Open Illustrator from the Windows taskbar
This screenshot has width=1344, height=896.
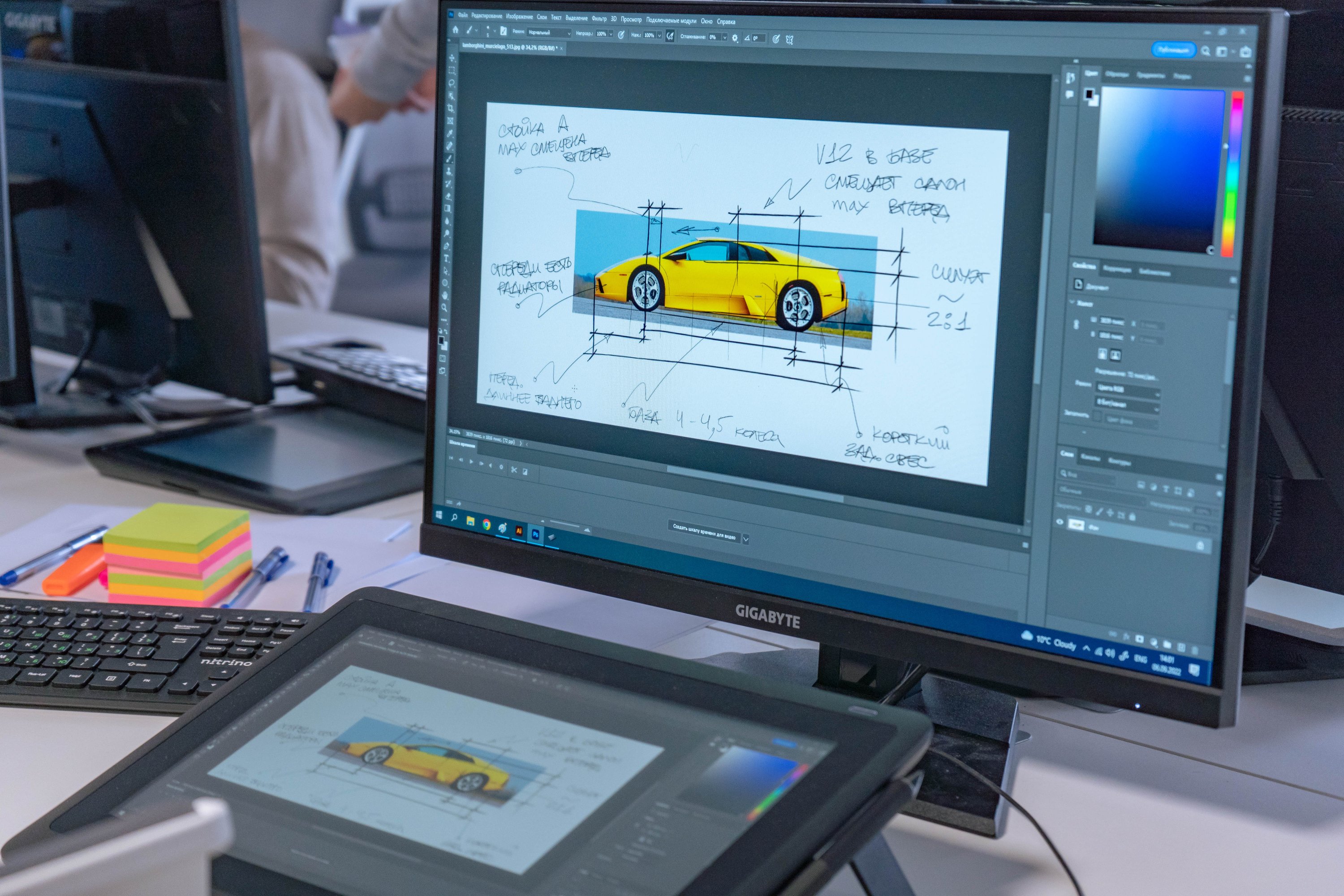tap(519, 531)
